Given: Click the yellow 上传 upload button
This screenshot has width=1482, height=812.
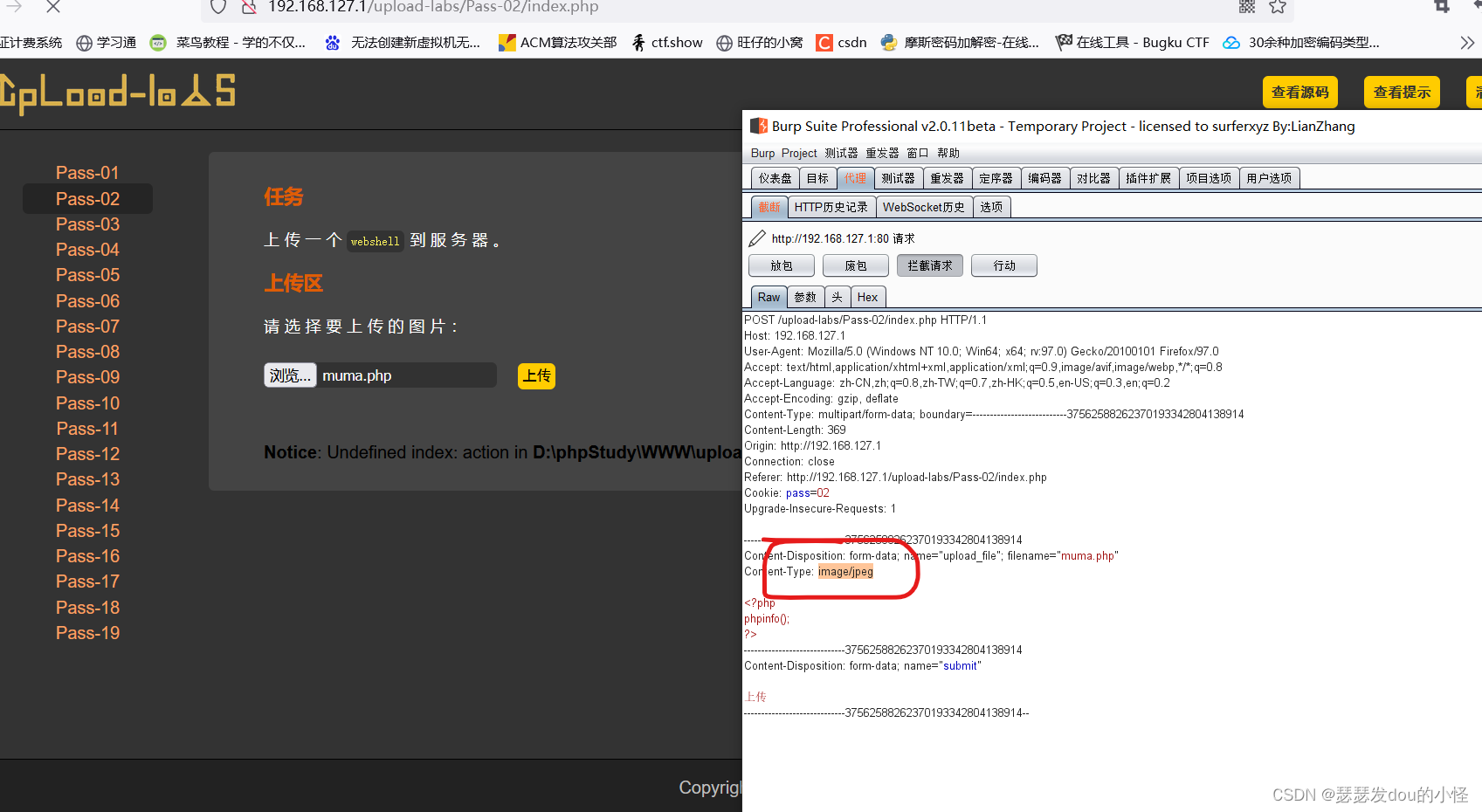Looking at the screenshot, I should 536,375.
